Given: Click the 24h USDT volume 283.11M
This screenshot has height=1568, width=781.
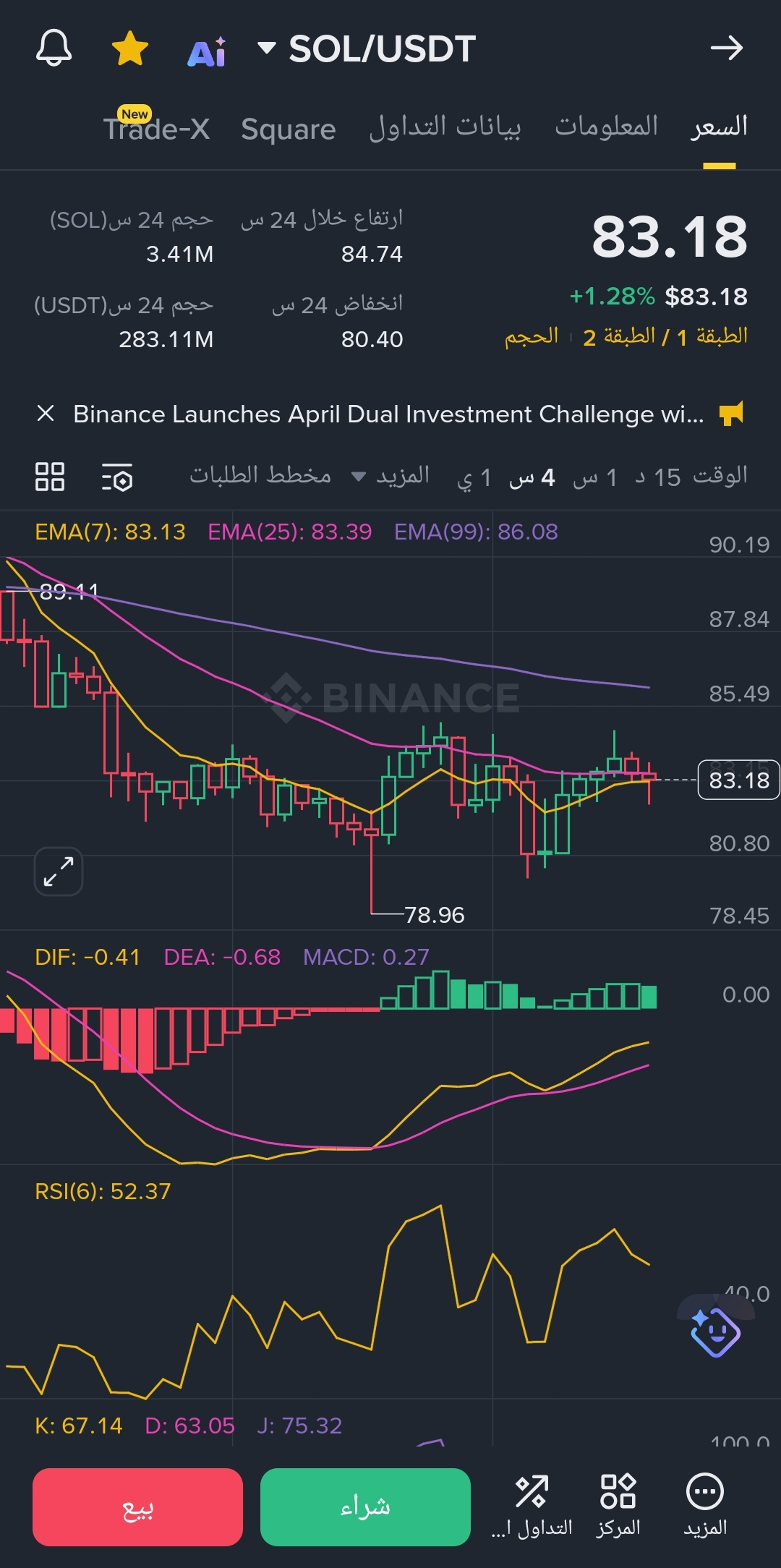Looking at the screenshot, I should [x=166, y=340].
